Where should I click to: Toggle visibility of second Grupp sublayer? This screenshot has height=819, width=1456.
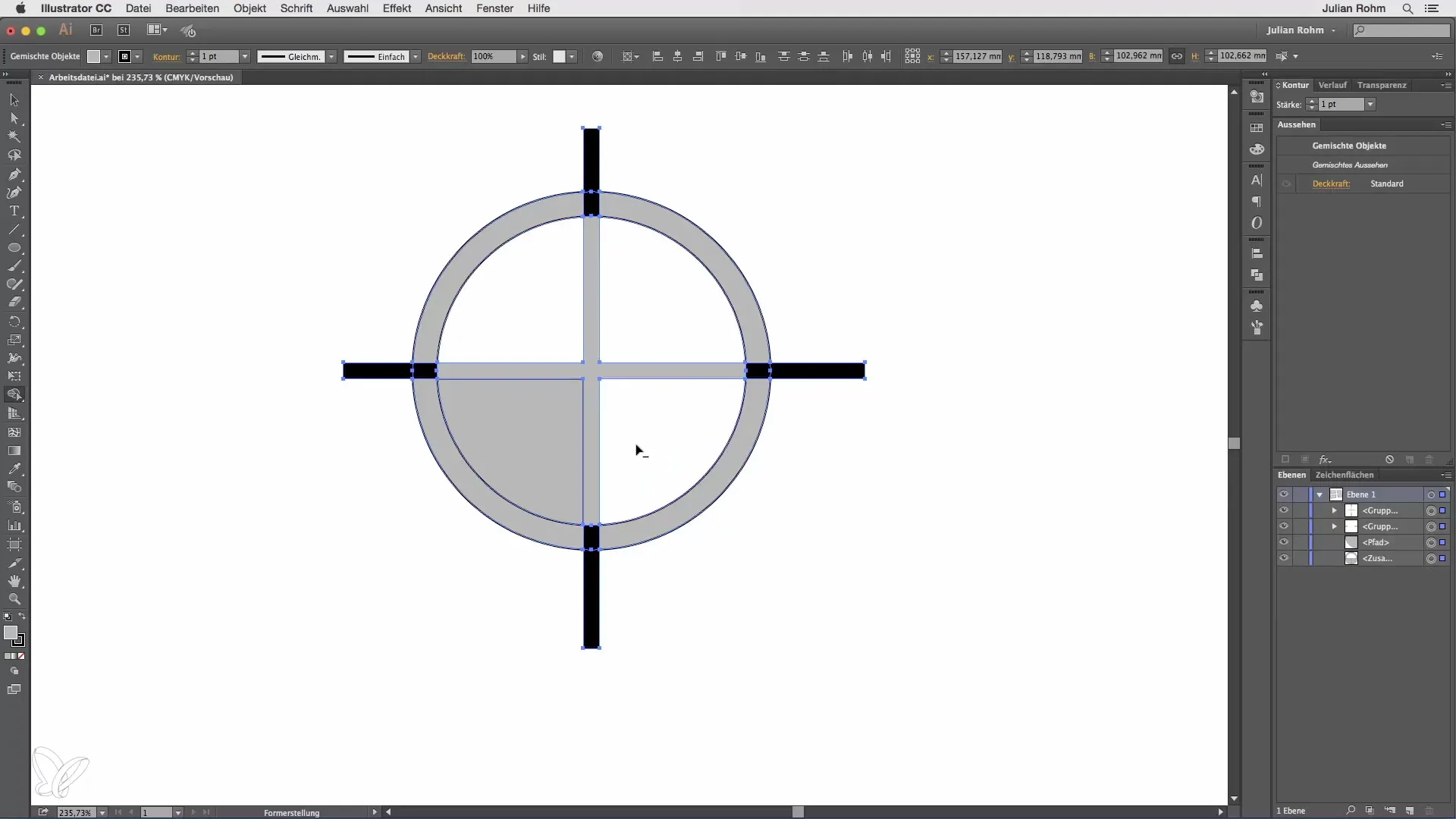click(x=1283, y=526)
